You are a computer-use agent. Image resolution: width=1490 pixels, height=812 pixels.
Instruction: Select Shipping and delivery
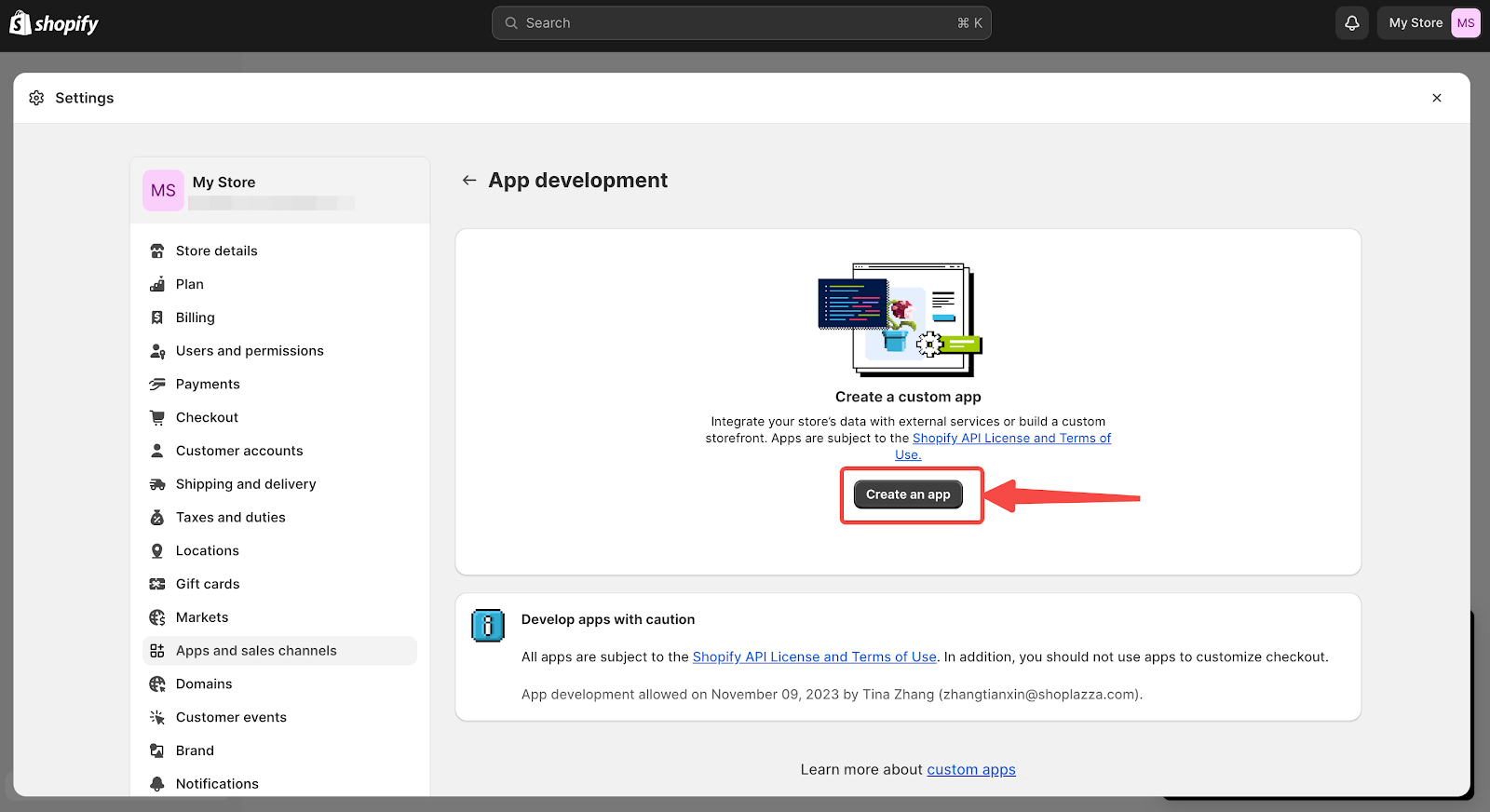point(279,484)
